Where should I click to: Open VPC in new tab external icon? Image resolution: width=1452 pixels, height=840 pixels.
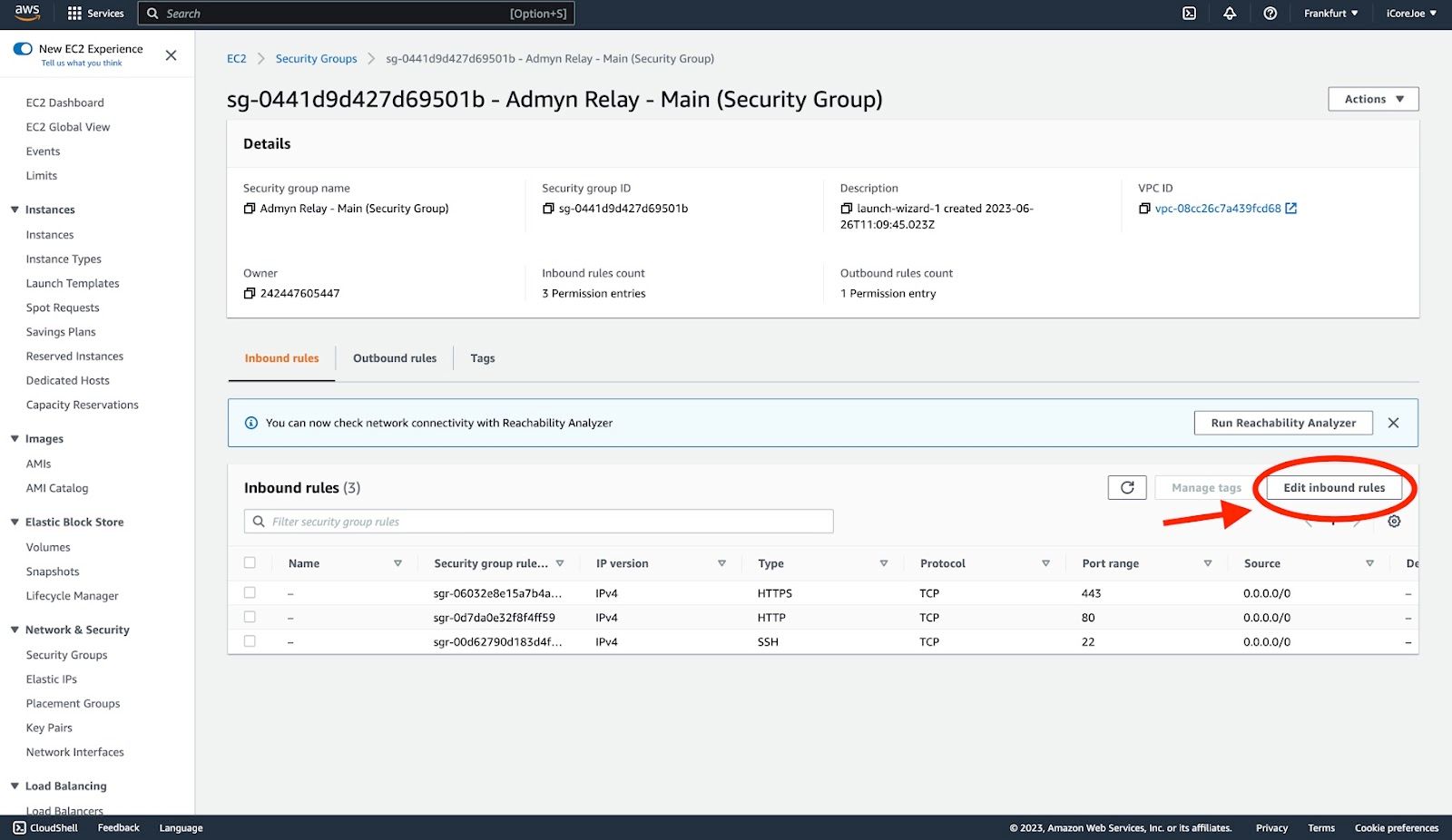click(1291, 209)
